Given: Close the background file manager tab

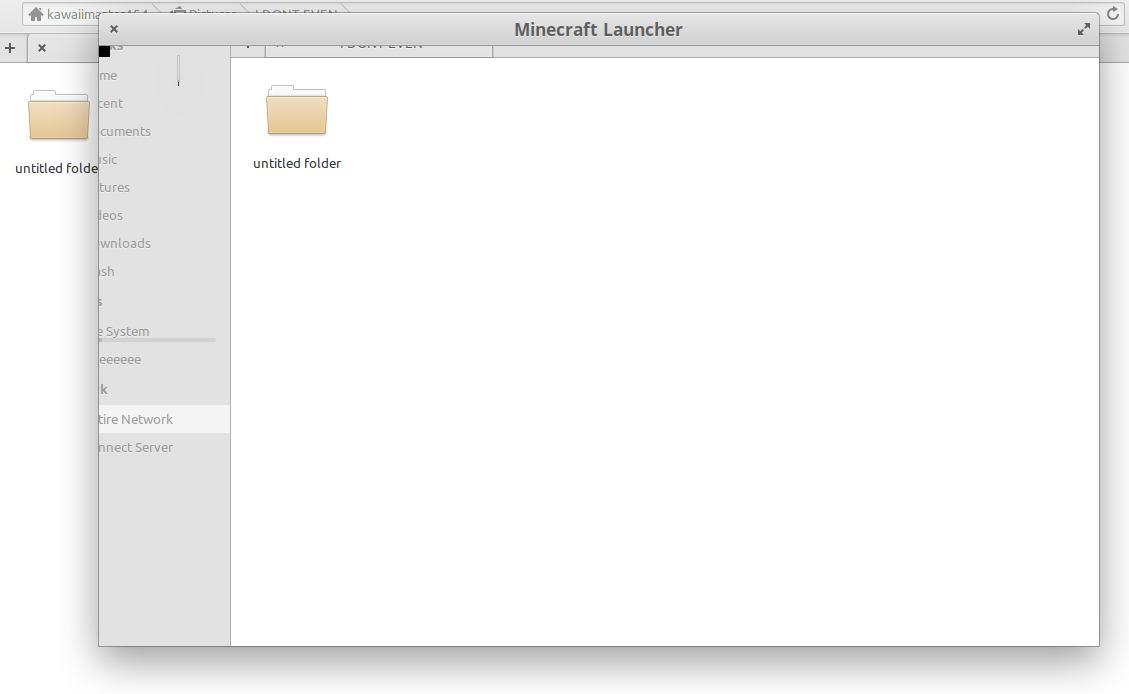Looking at the screenshot, I should tap(42, 48).
